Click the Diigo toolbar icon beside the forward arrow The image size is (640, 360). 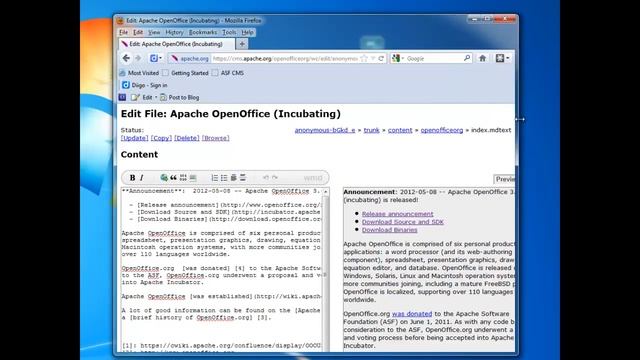[x=153, y=58]
